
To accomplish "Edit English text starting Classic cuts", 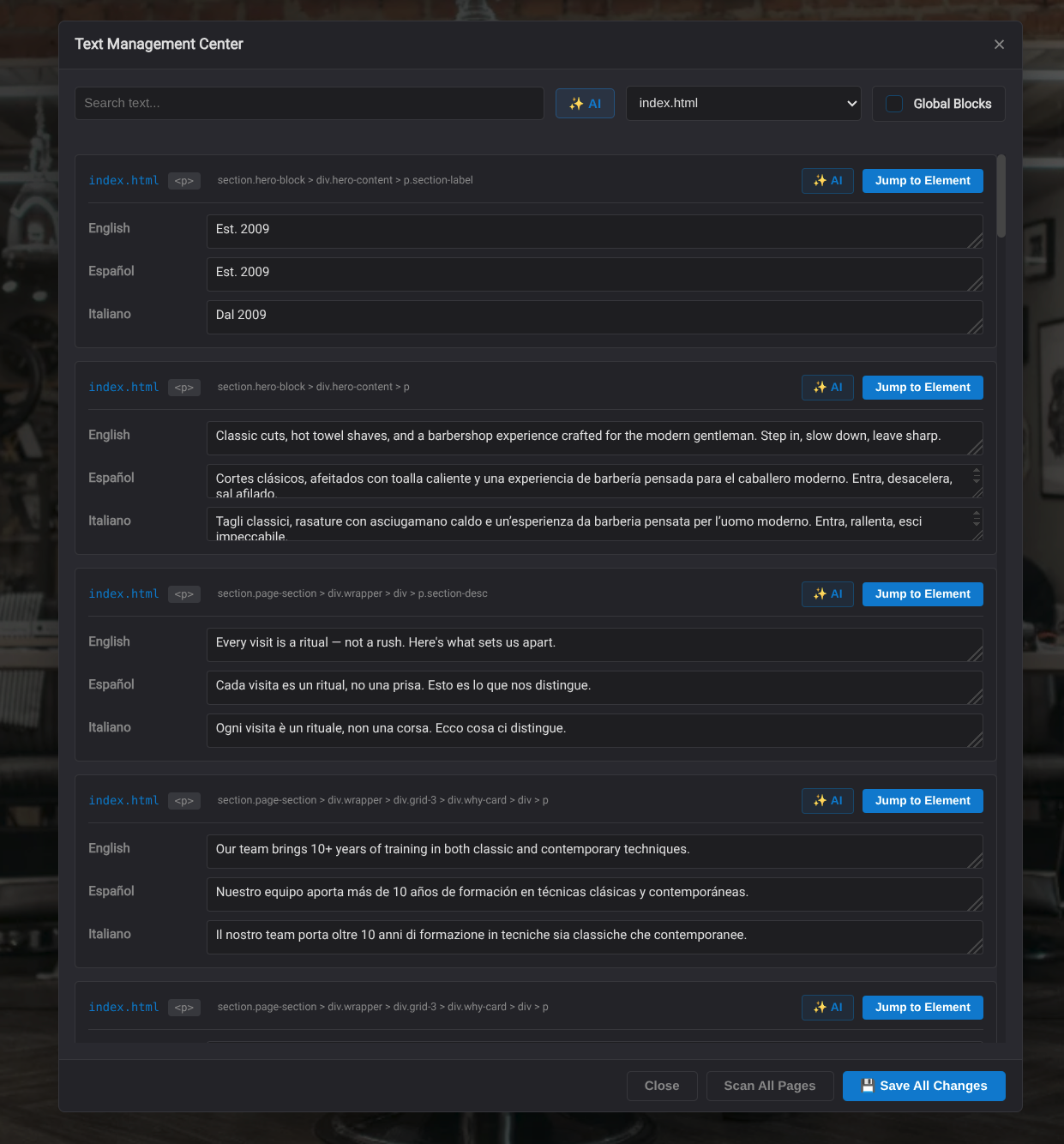I will tap(595, 438).
